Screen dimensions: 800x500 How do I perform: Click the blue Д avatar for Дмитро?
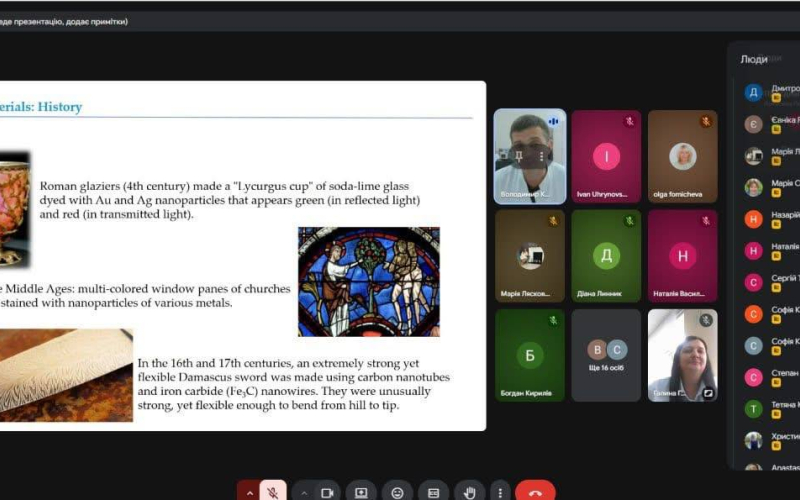(x=754, y=92)
